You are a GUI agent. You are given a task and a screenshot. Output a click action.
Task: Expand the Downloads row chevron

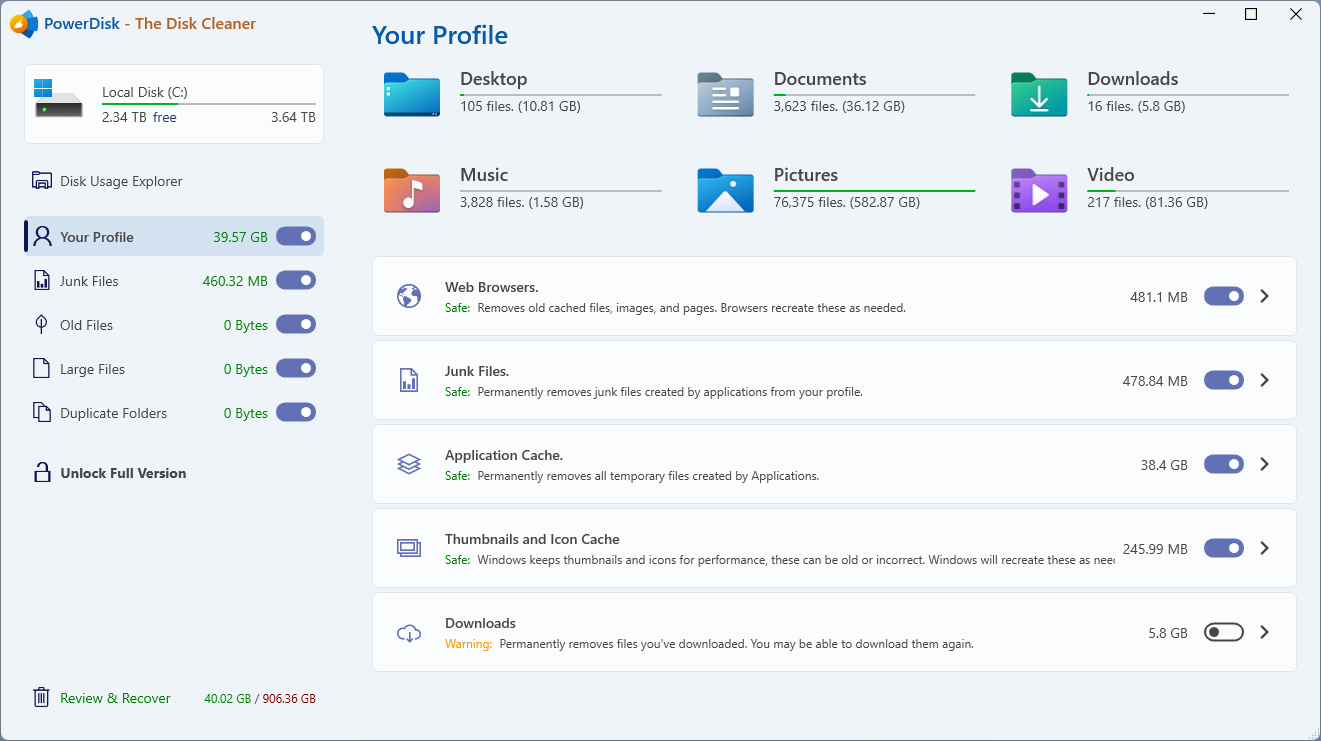[1265, 632]
